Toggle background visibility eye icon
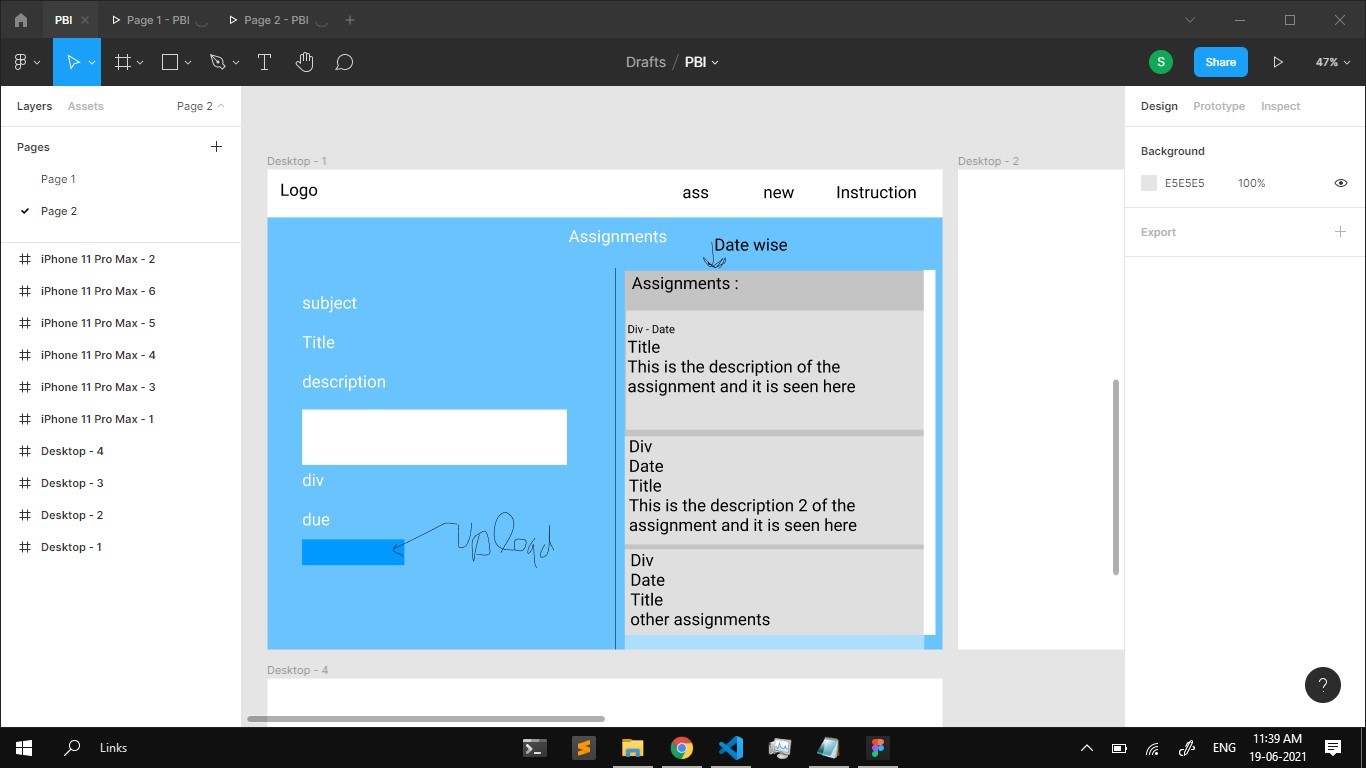 [1341, 183]
